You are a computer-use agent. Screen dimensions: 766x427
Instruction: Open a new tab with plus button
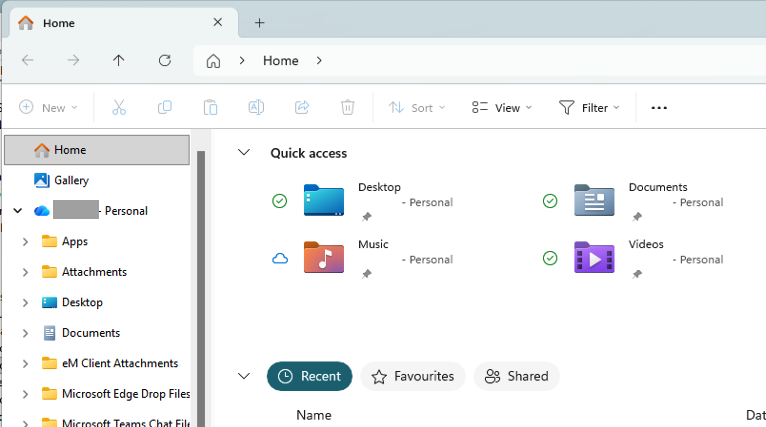click(259, 22)
